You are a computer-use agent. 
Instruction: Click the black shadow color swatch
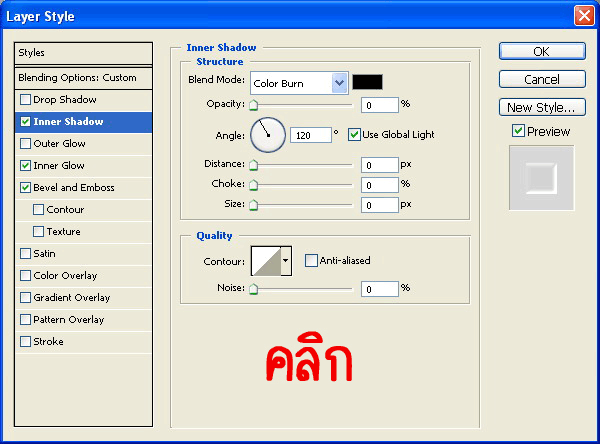tap(367, 82)
